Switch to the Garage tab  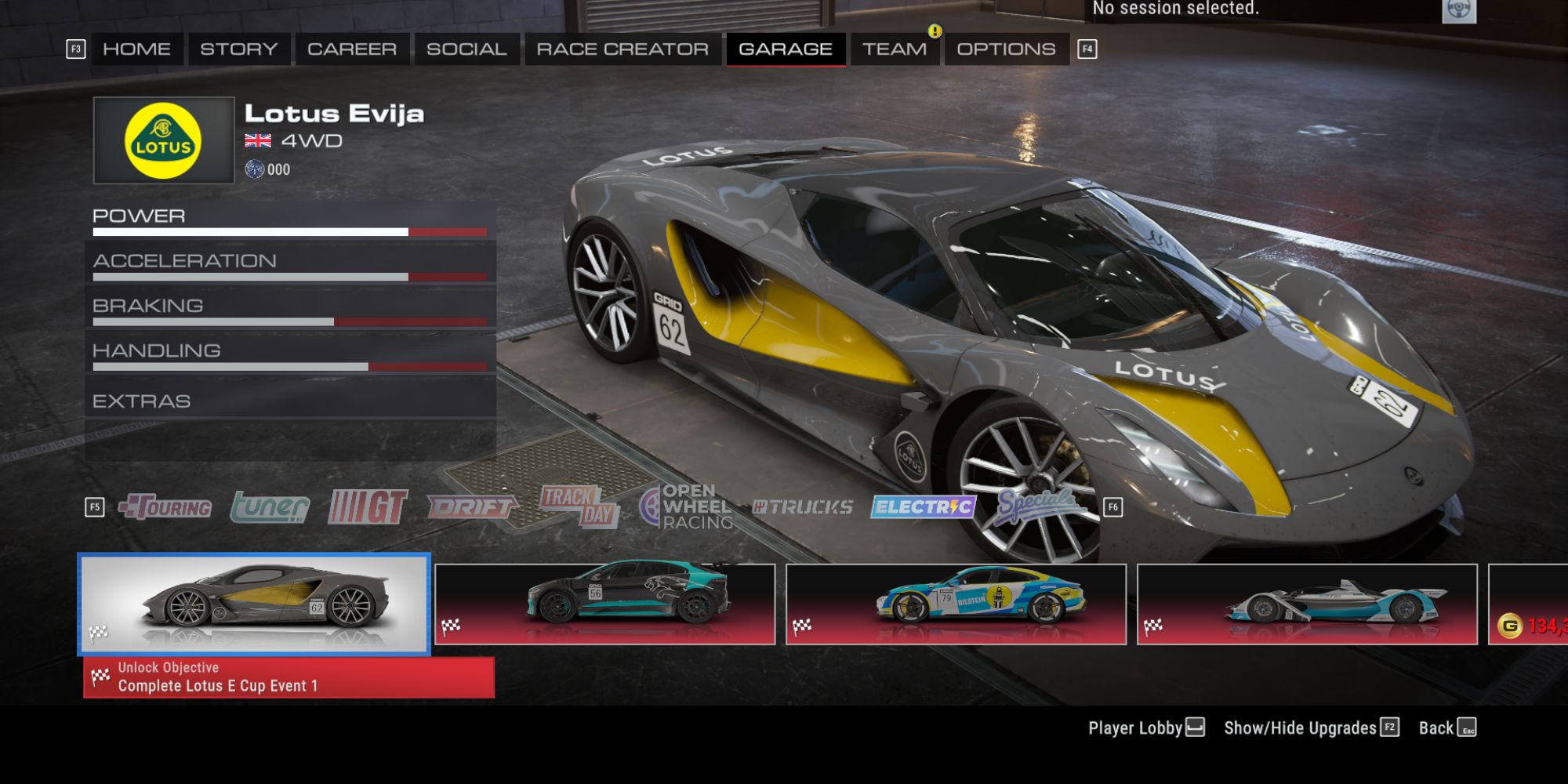(x=785, y=48)
